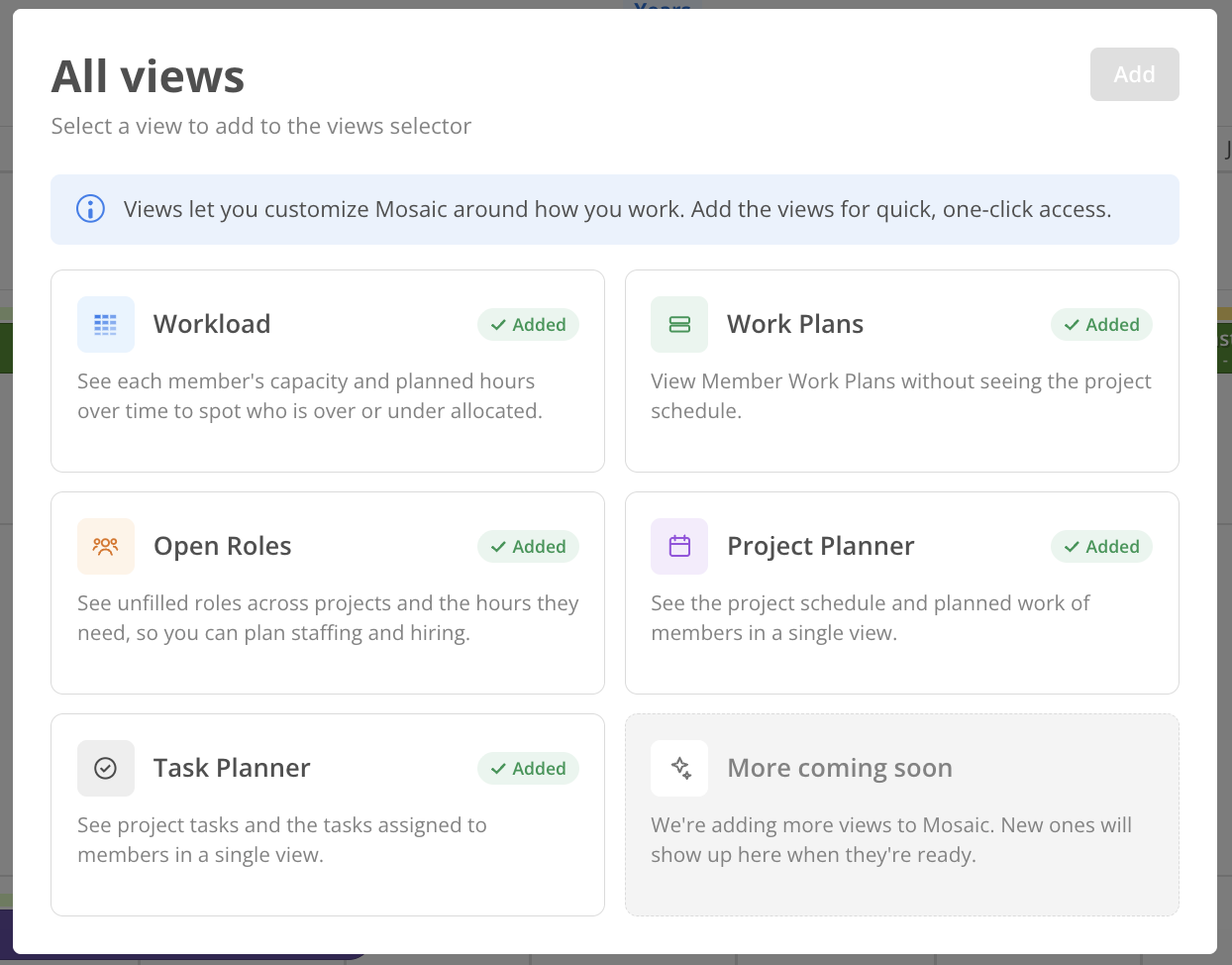The height and width of the screenshot is (965, 1232).
Task: Click the Added badge on Task Planner card
Action: (x=528, y=768)
